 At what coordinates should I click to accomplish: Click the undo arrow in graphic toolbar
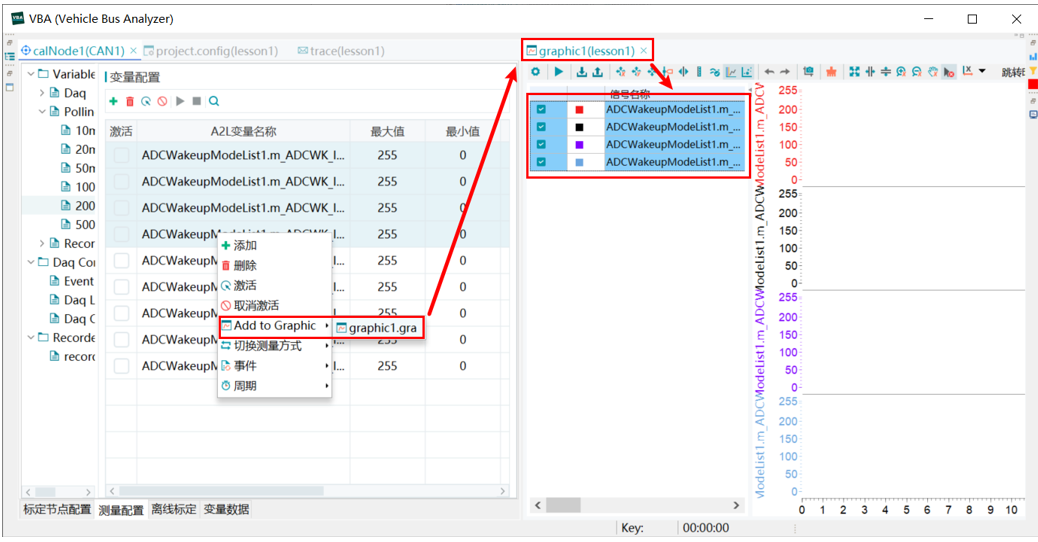769,71
